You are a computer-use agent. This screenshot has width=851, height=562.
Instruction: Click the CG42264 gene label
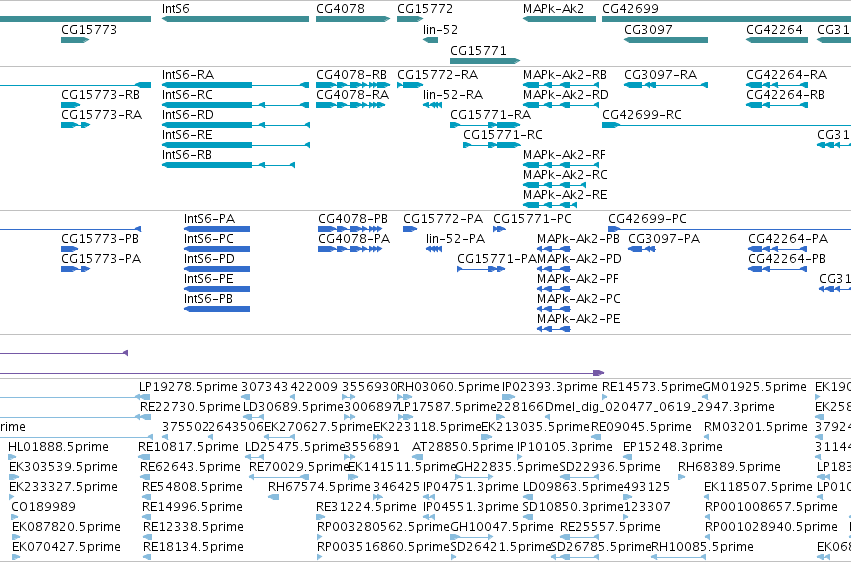click(x=774, y=30)
